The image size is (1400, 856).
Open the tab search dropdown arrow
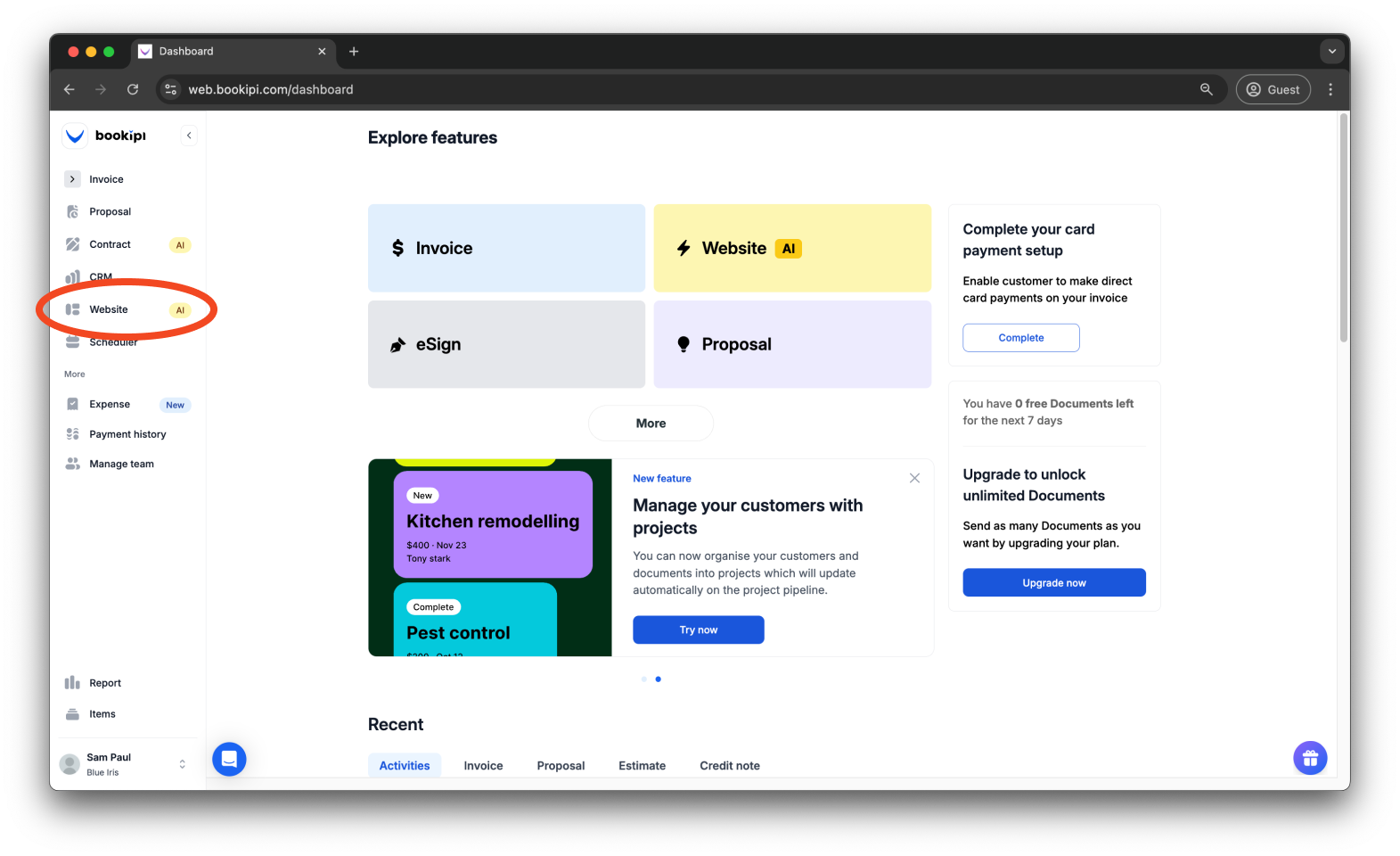1332,51
